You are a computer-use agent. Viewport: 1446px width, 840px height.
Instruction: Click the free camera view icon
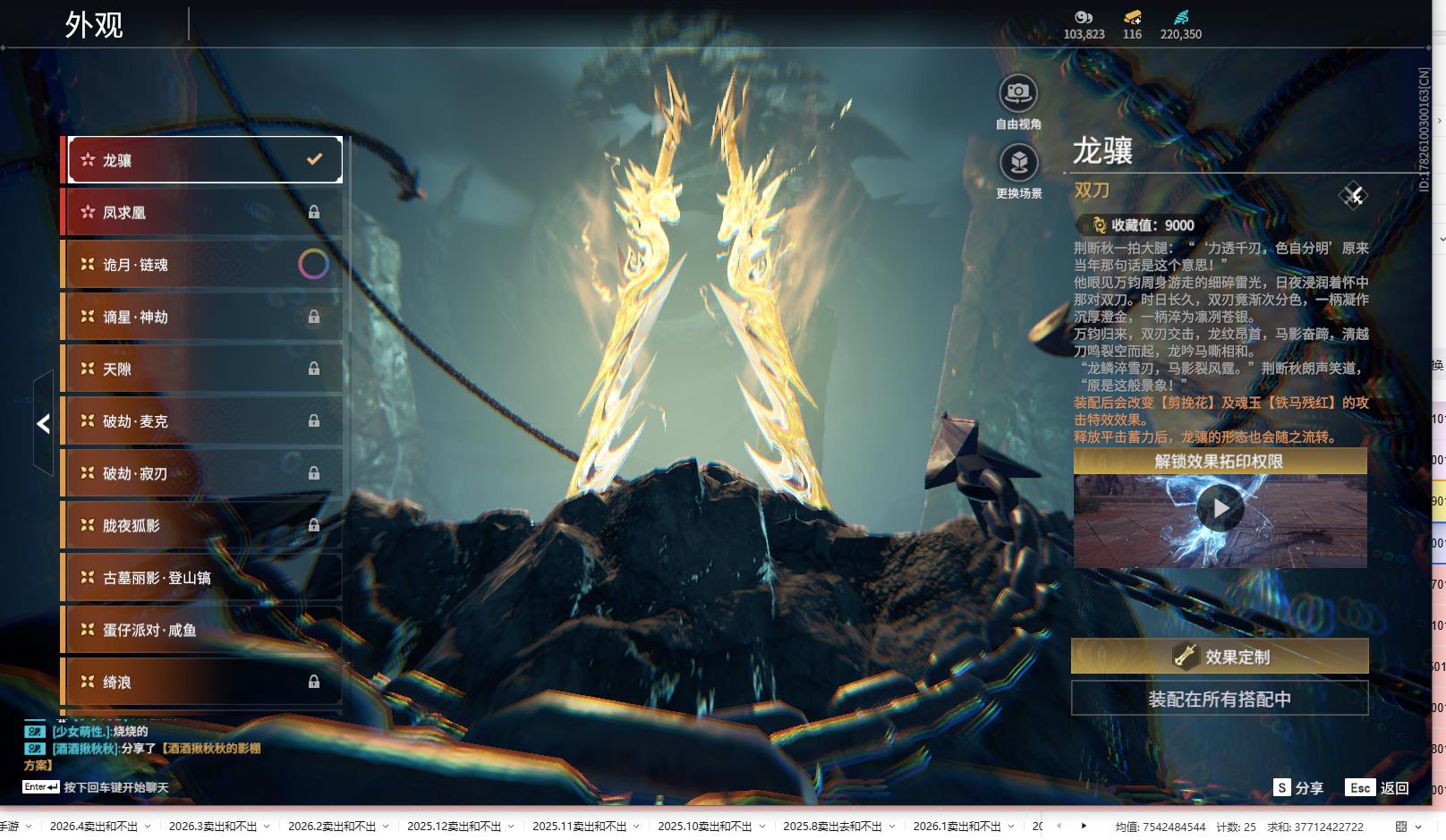[x=1018, y=93]
